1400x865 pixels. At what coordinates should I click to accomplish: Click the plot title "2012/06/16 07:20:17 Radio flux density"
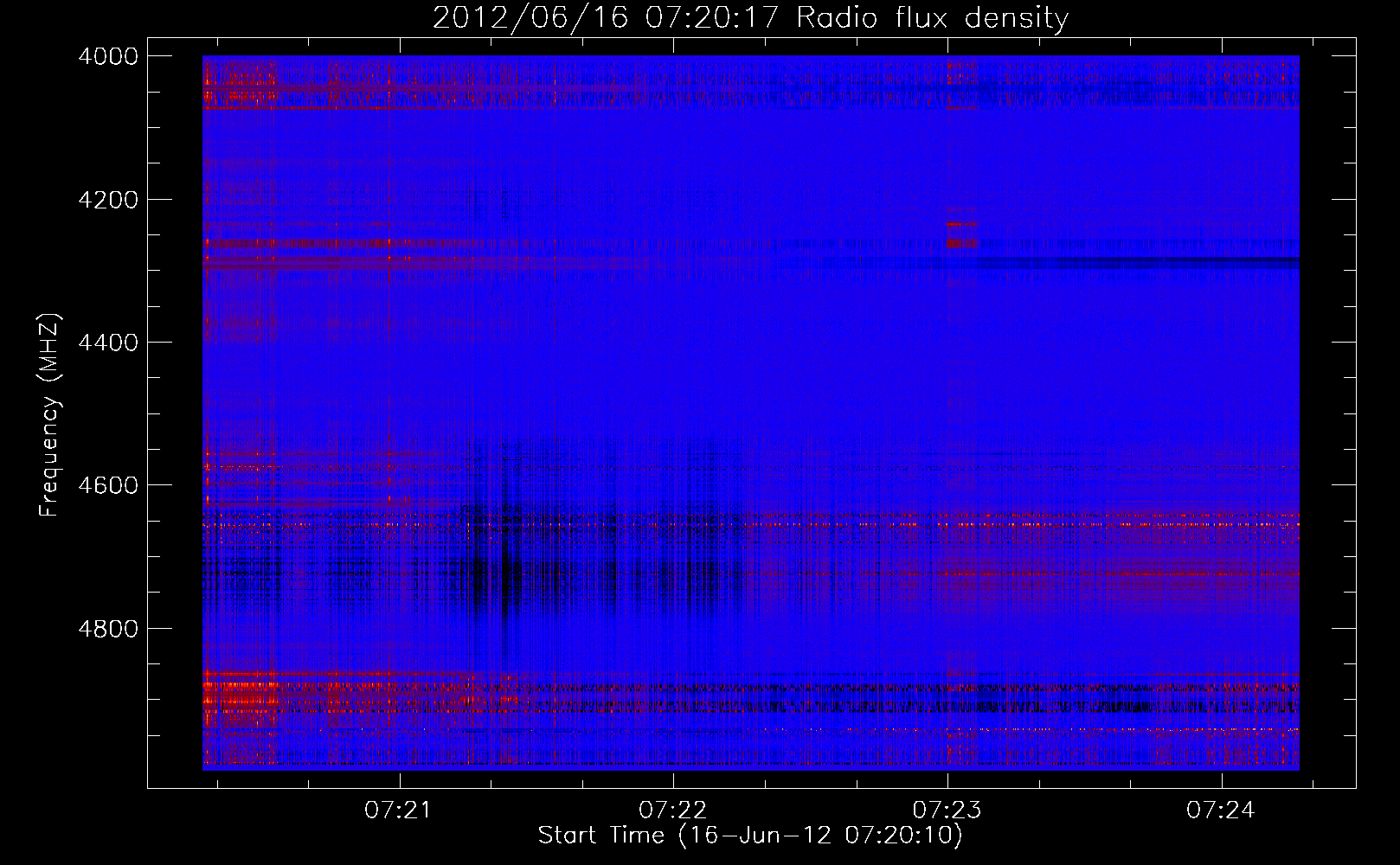click(750, 18)
